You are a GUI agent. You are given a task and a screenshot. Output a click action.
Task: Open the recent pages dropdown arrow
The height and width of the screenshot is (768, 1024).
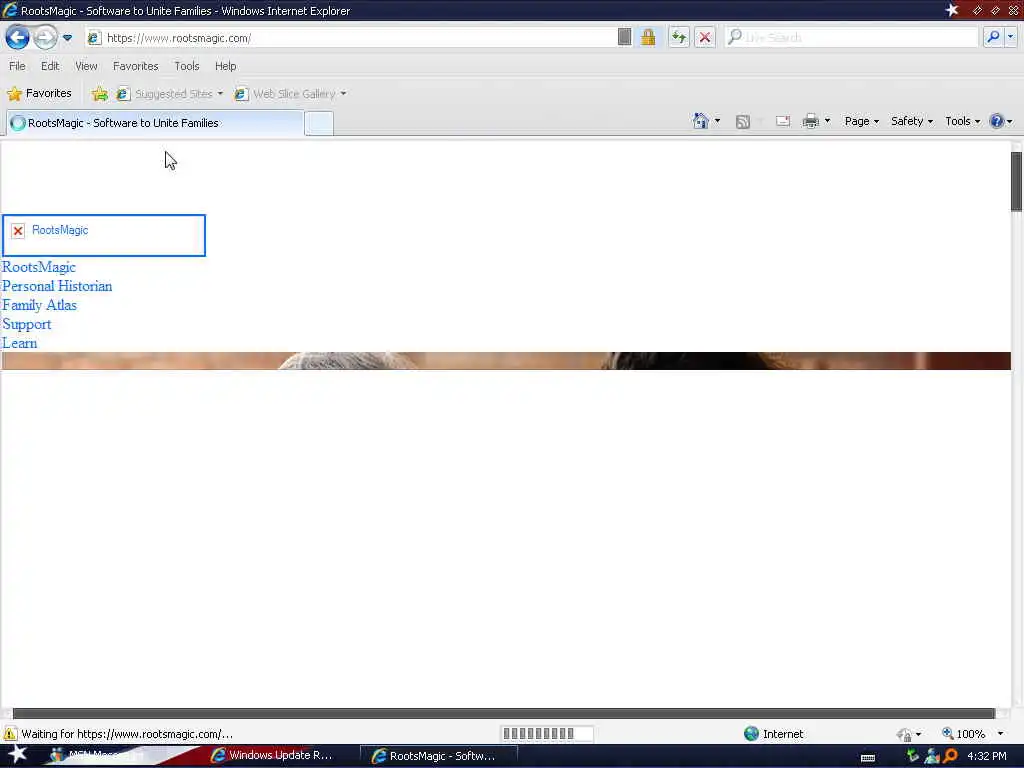click(x=67, y=38)
